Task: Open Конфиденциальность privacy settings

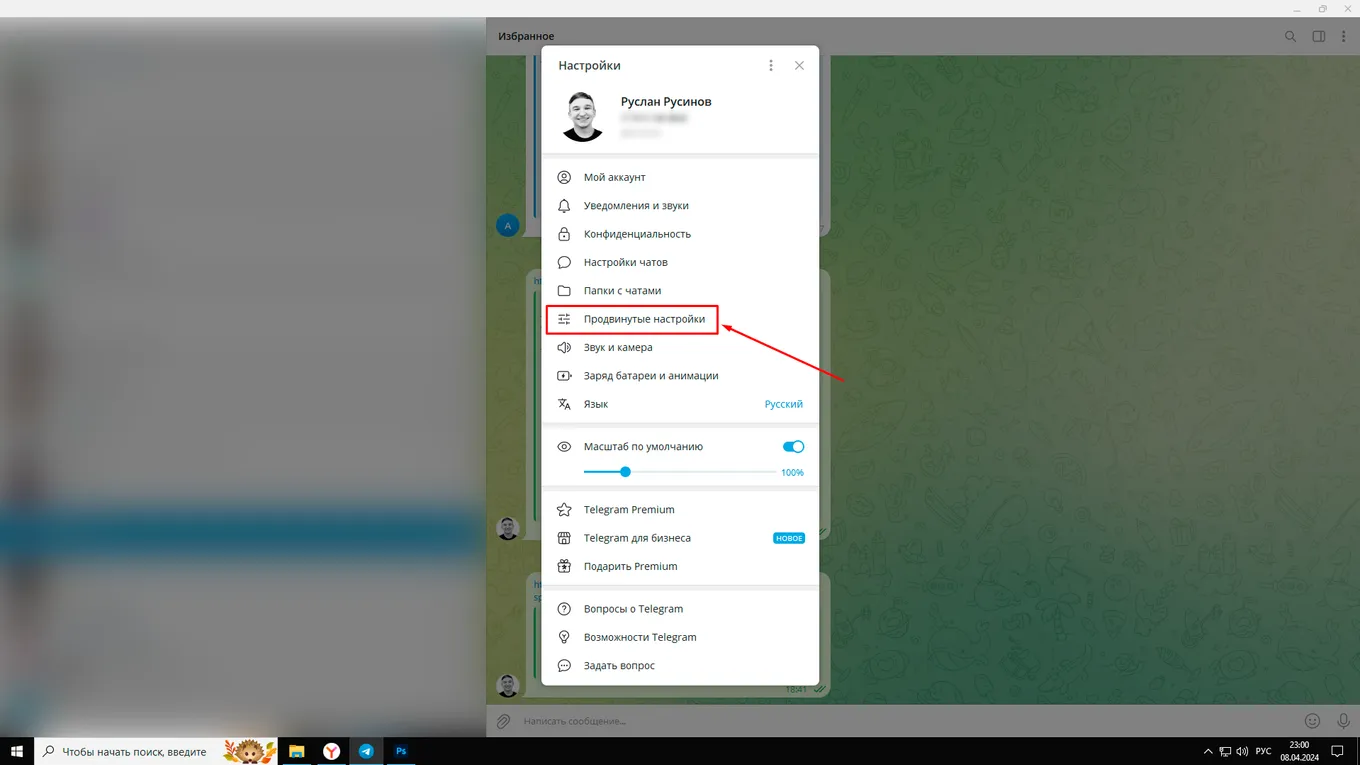Action: [x=680, y=234]
